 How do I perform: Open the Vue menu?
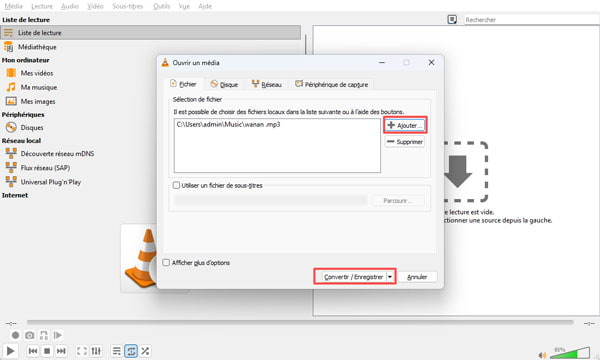click(x=184, y=6)
